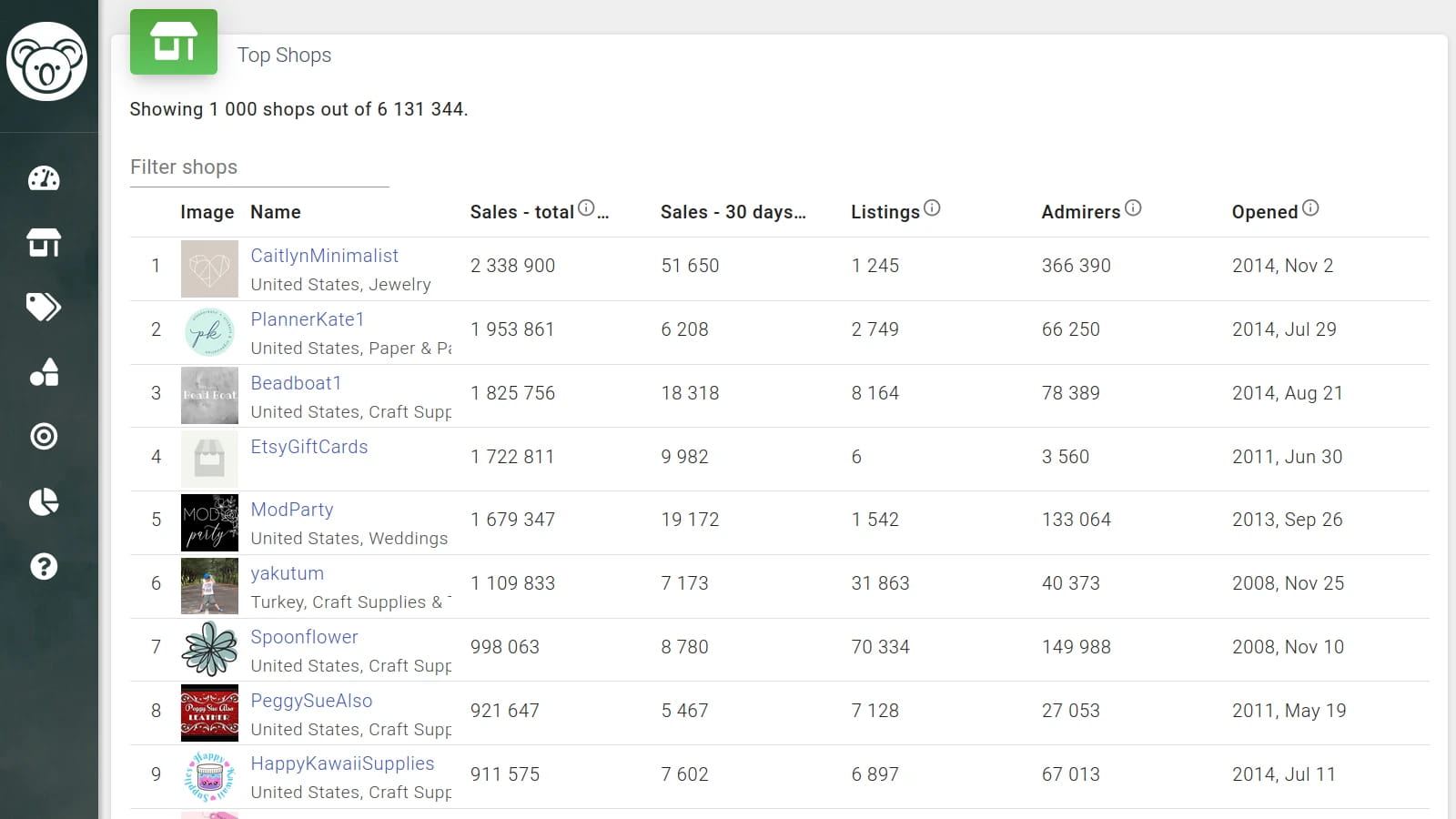Select opened date 2014, Aug 21

tap(1288, 393)
